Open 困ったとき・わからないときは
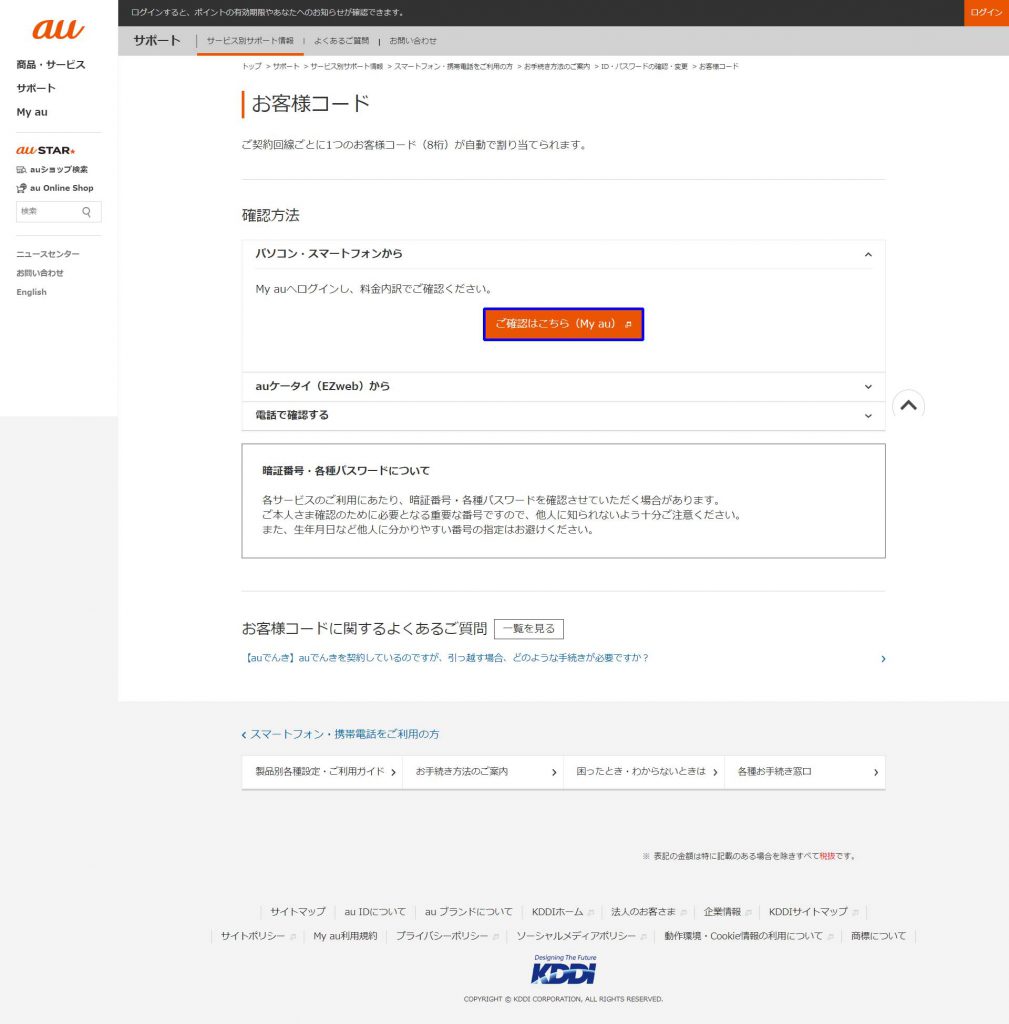Viewport: 1009px width, 1024px height. pos(643,772)
